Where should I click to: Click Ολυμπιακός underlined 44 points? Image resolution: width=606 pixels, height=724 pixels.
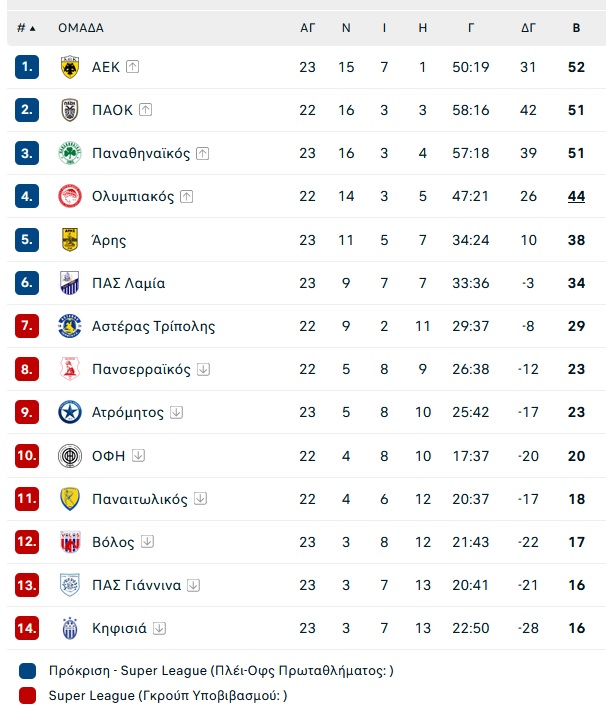click(x=576, y=196)
